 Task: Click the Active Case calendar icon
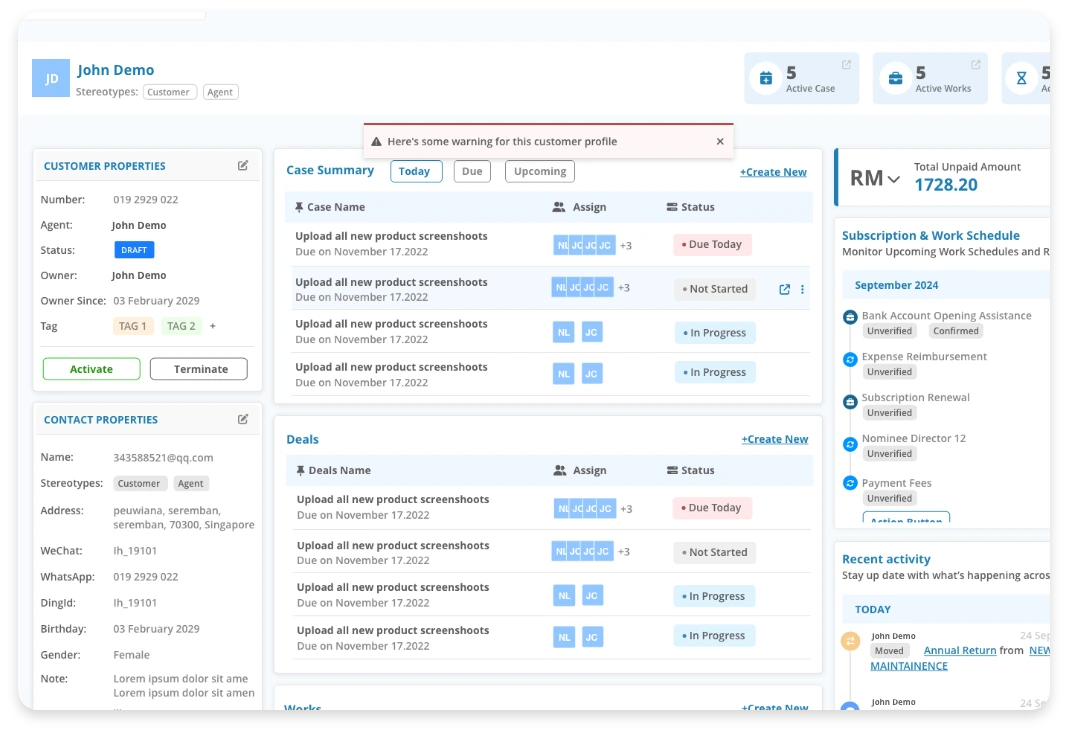[x=766, y=77]
